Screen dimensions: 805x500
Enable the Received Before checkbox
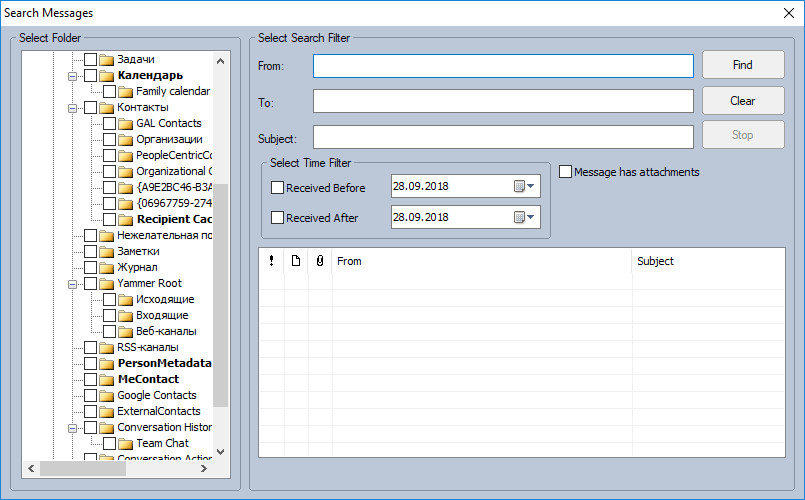(x=278, y=188)
